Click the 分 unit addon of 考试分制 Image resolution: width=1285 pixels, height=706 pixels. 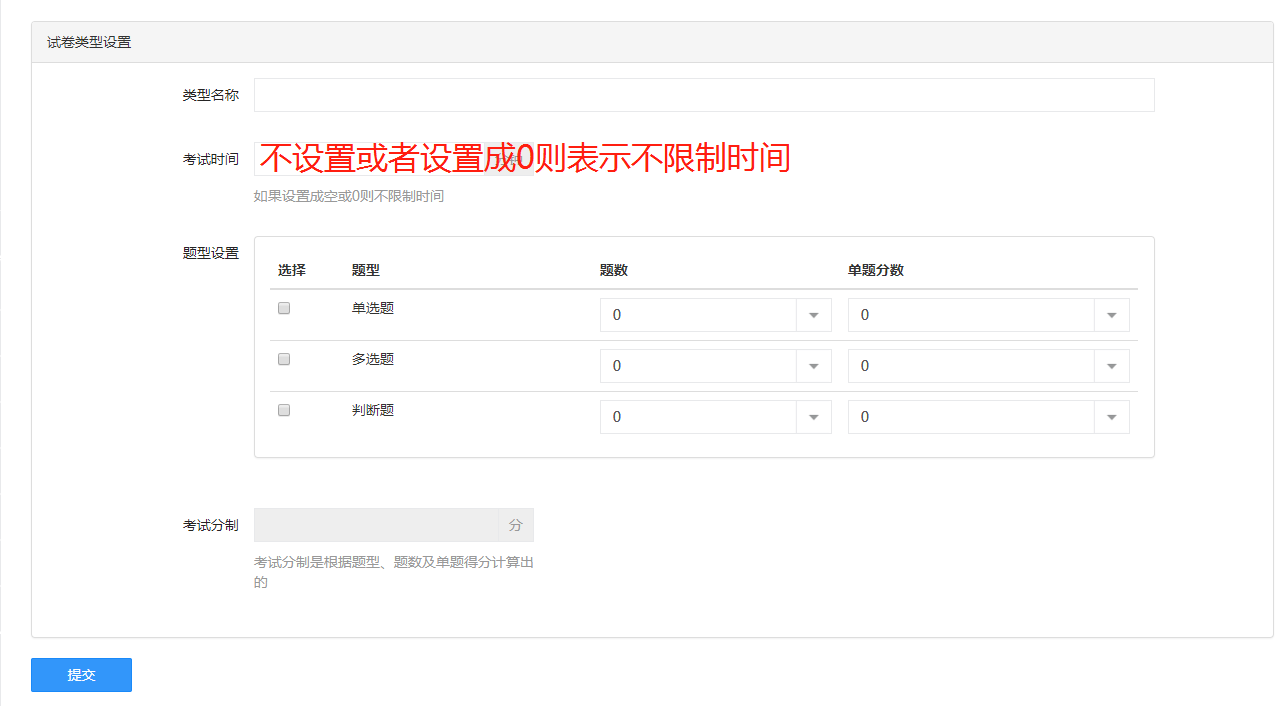[516, 525]
